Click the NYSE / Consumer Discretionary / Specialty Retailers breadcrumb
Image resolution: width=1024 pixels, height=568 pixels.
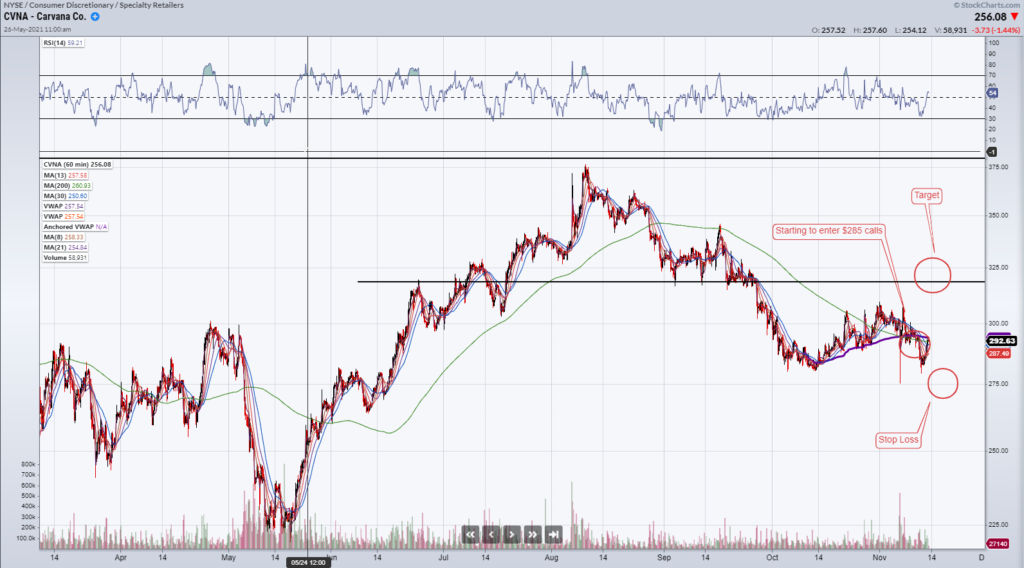[94, 5]
